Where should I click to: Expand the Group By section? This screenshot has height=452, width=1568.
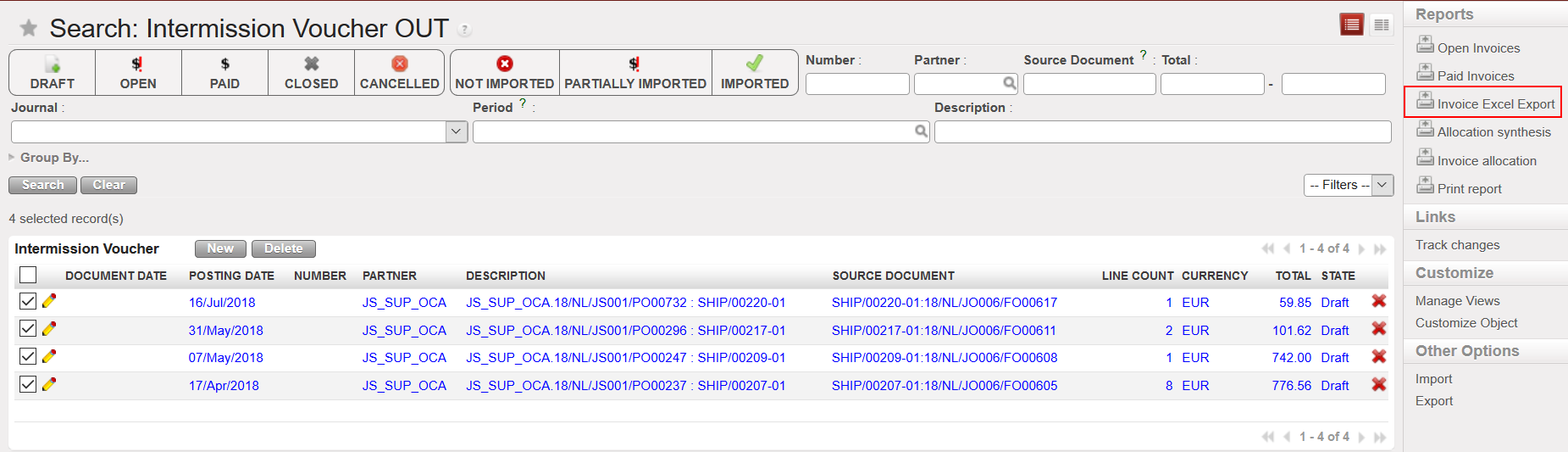pyautogui.click(x=51, y=158)
